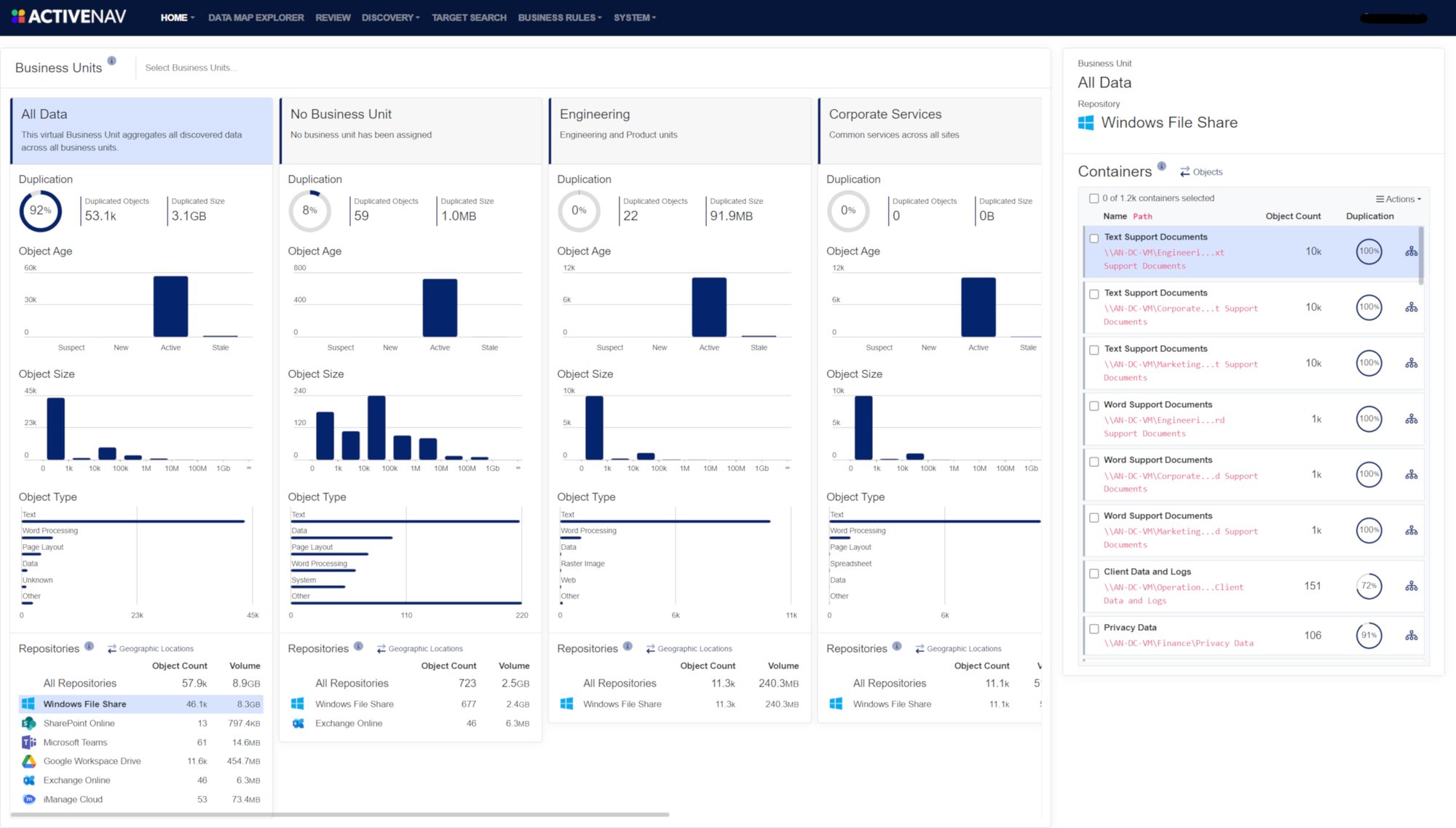Open the BUSINESS RULES dropdown

click(x=559, y=17)
